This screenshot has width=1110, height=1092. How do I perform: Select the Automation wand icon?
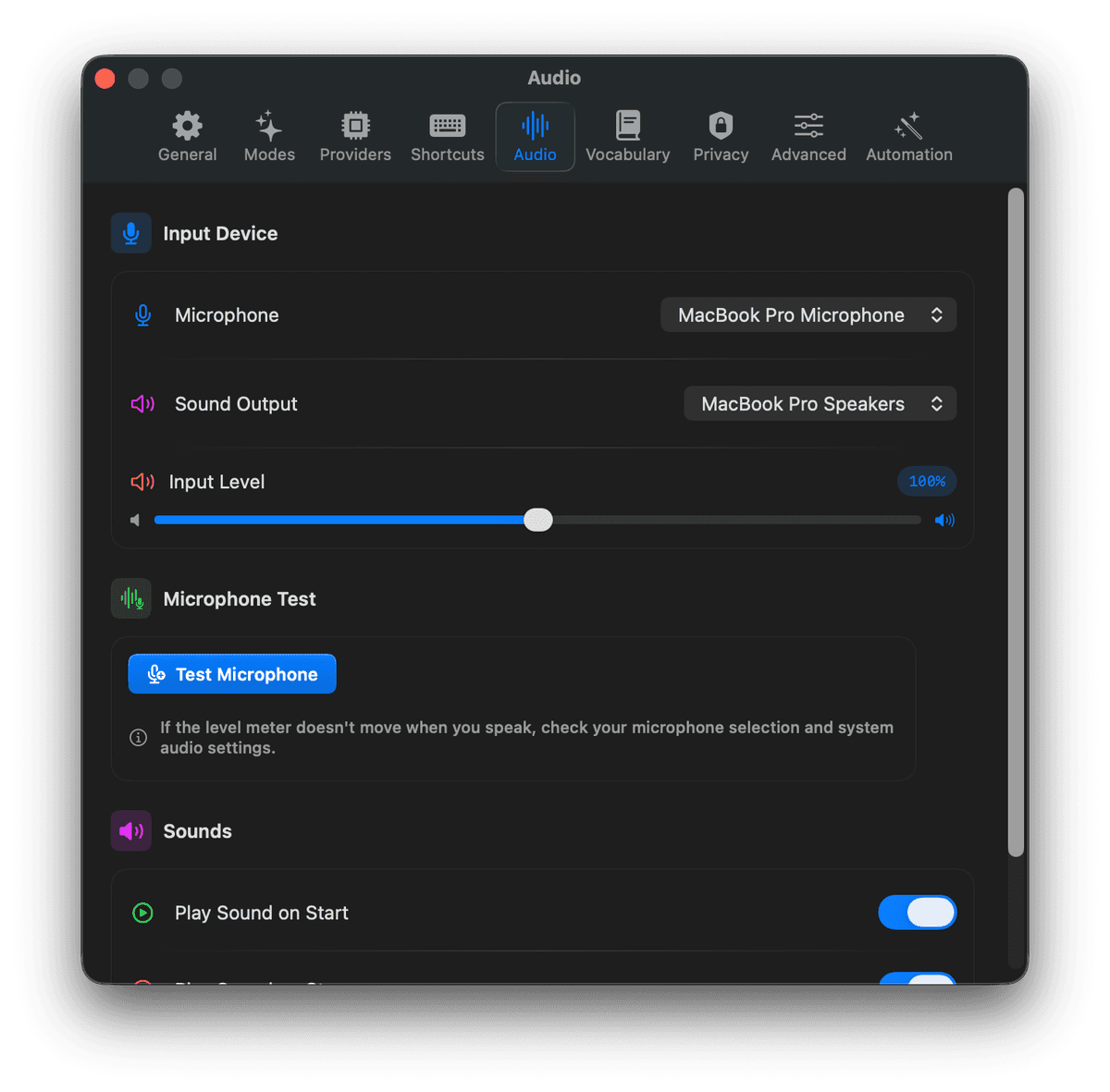click(907, 126)
